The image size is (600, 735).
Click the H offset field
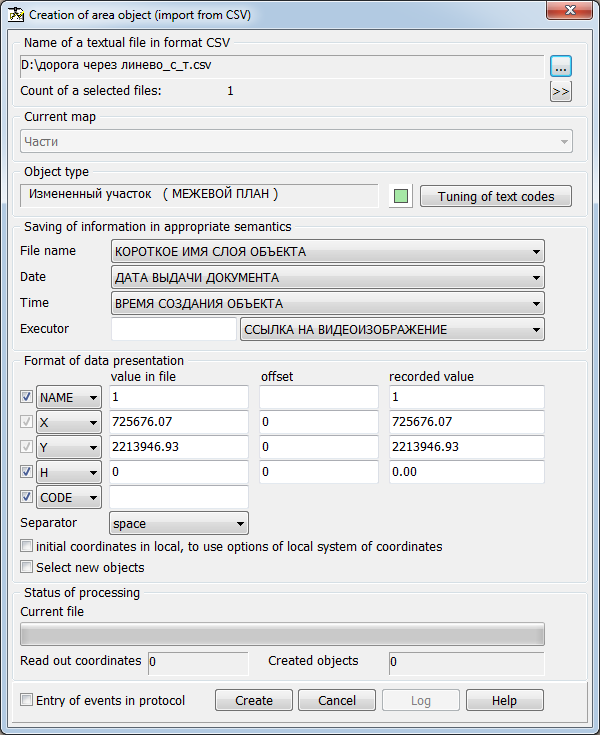[319, 472]
